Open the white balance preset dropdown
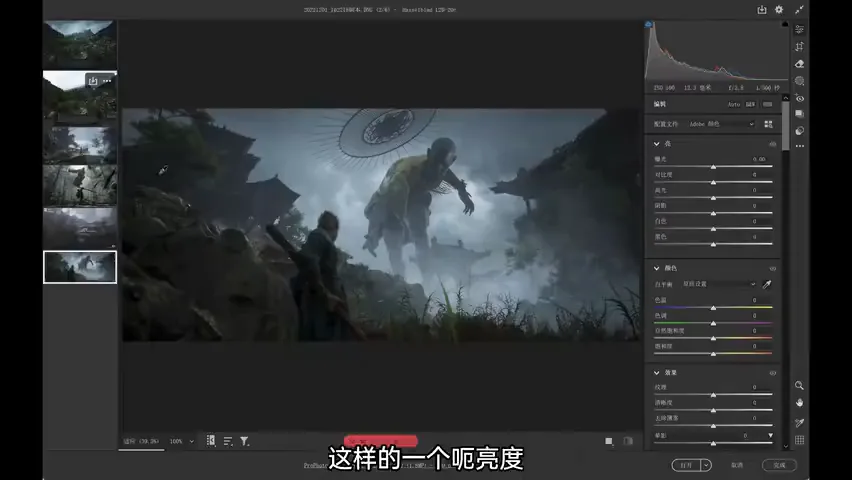 719,284
